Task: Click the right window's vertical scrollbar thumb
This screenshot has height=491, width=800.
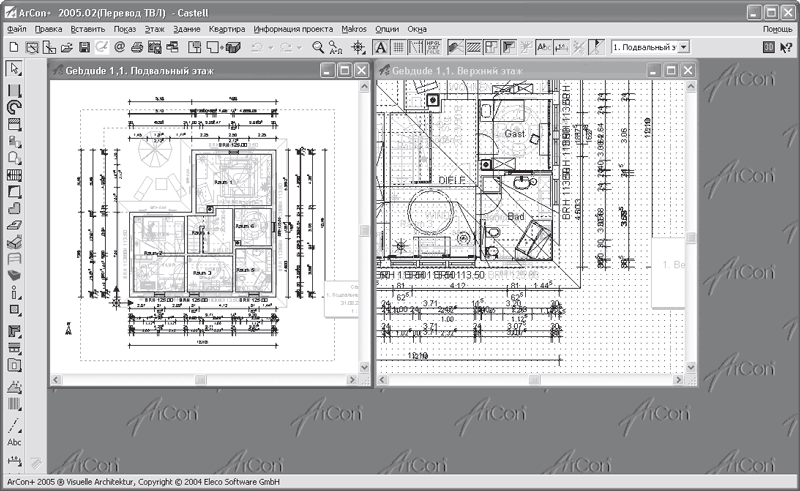Action: pyautogui.click(x=691, y=236)
